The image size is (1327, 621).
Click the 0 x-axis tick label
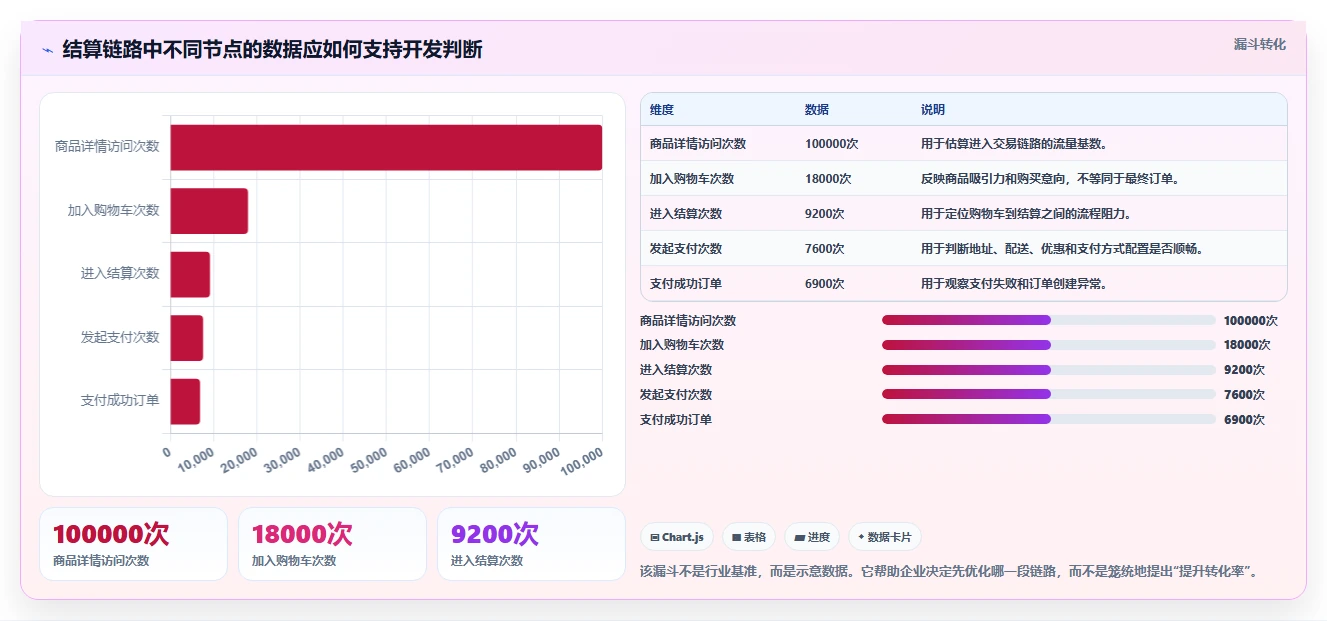click(167, 451)
